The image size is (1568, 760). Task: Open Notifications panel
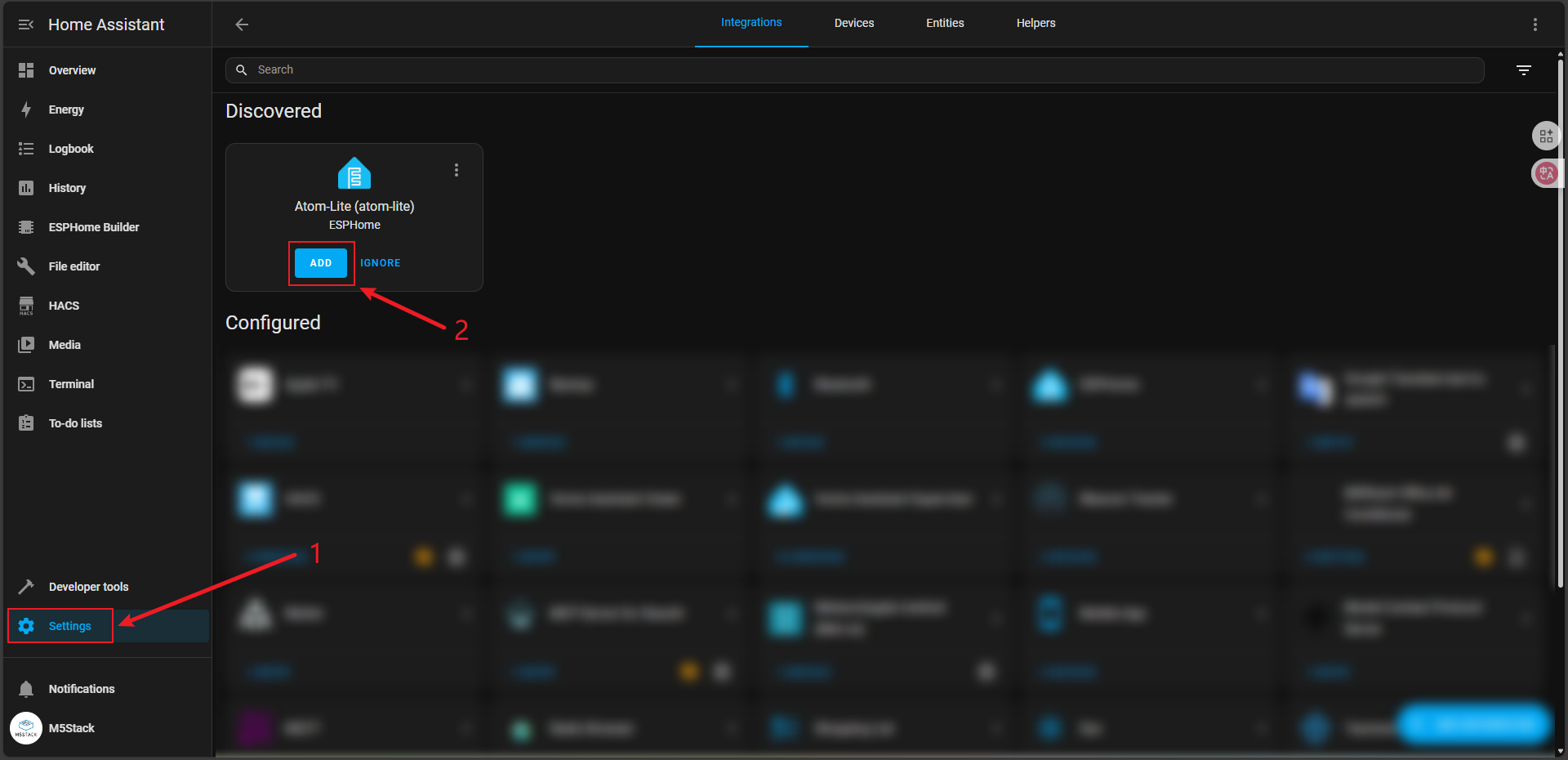click(x=106, y=689)
